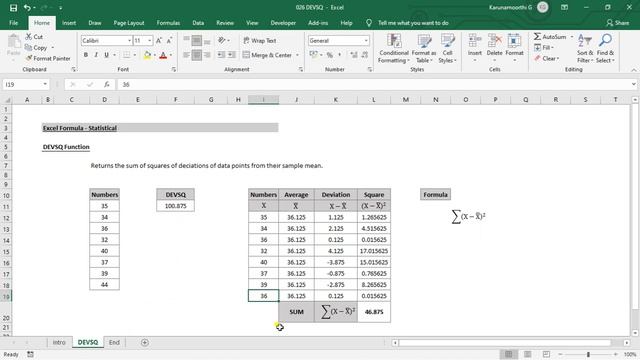The height and width of the screenshot is (360, 640).
Task: Click the Fill button
Action: (543, 48)
